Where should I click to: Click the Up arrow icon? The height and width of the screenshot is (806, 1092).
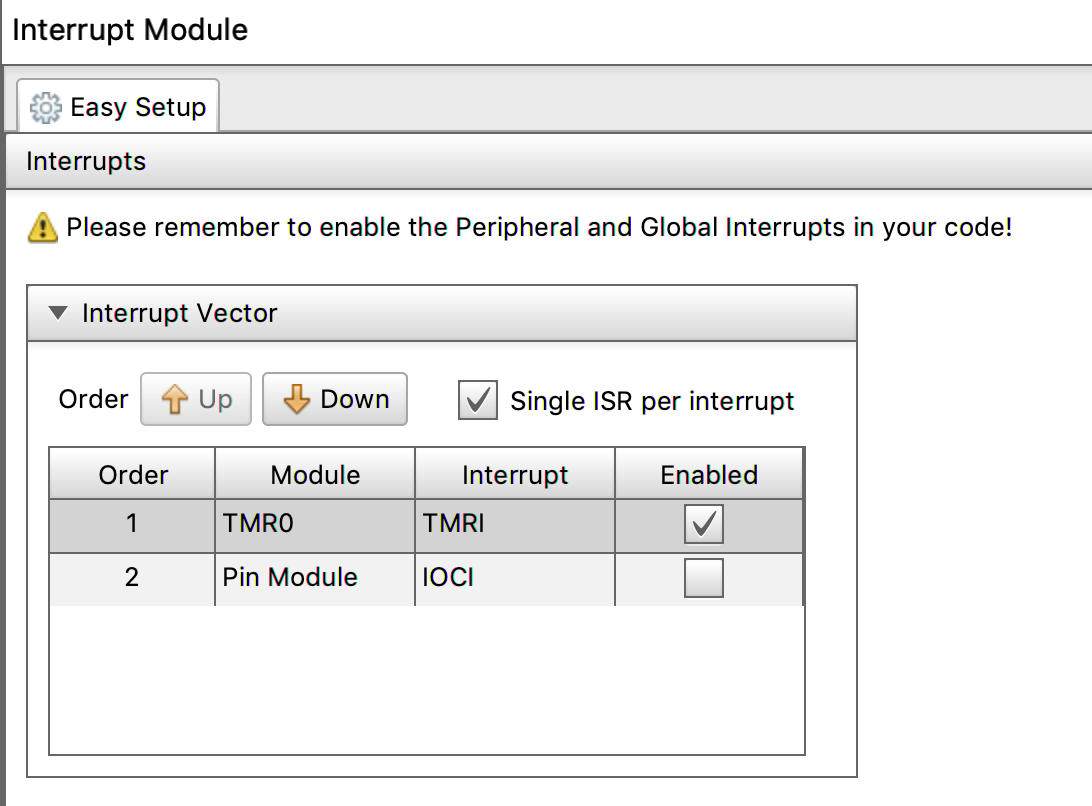175,400
